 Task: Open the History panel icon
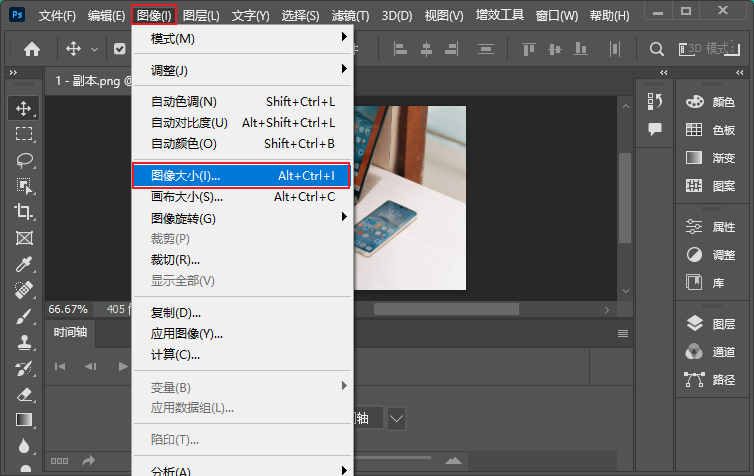click(x=655, y=101)
